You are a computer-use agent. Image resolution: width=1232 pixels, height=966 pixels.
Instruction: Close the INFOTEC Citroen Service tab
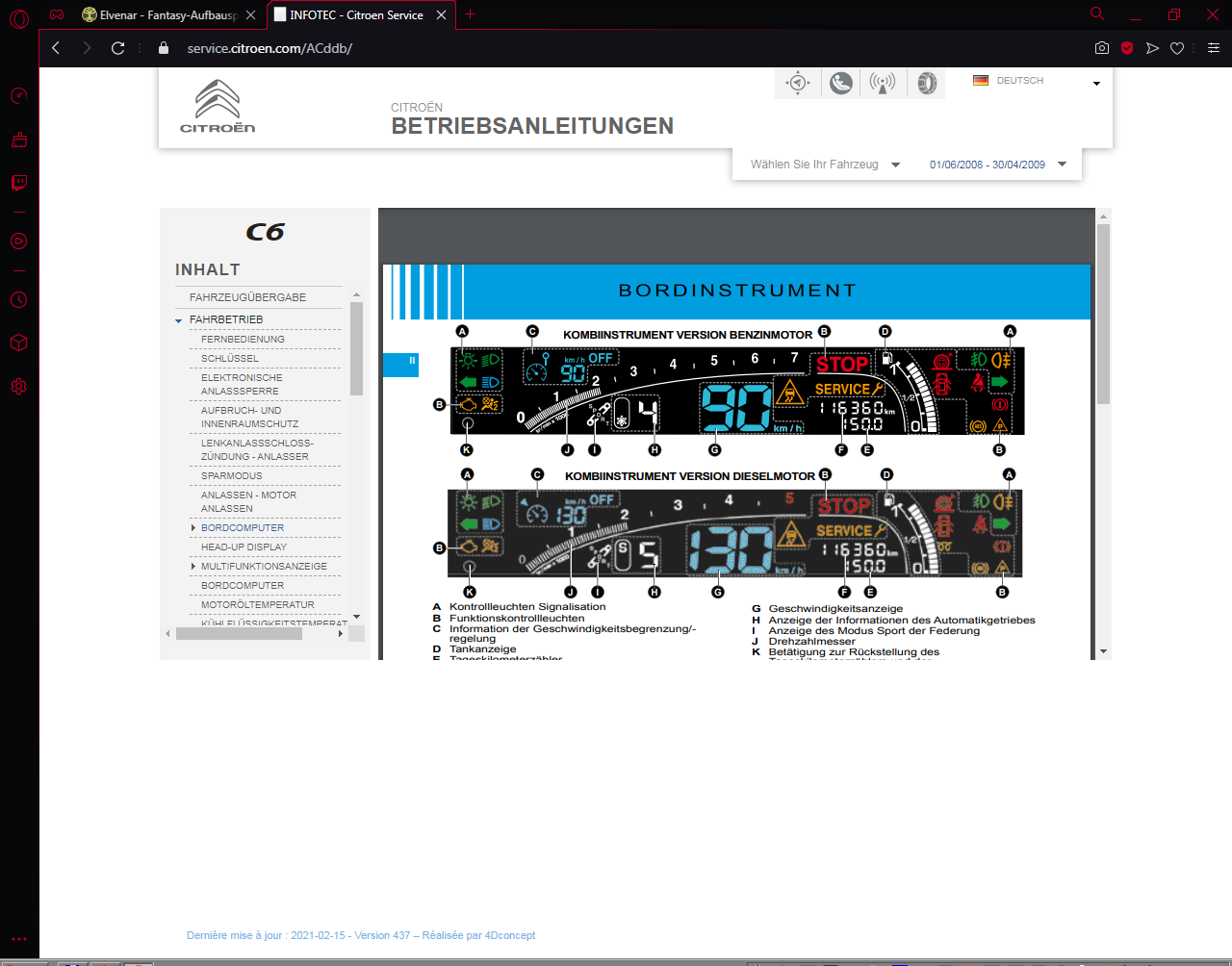pyautogui.click(x=441, y=15)
